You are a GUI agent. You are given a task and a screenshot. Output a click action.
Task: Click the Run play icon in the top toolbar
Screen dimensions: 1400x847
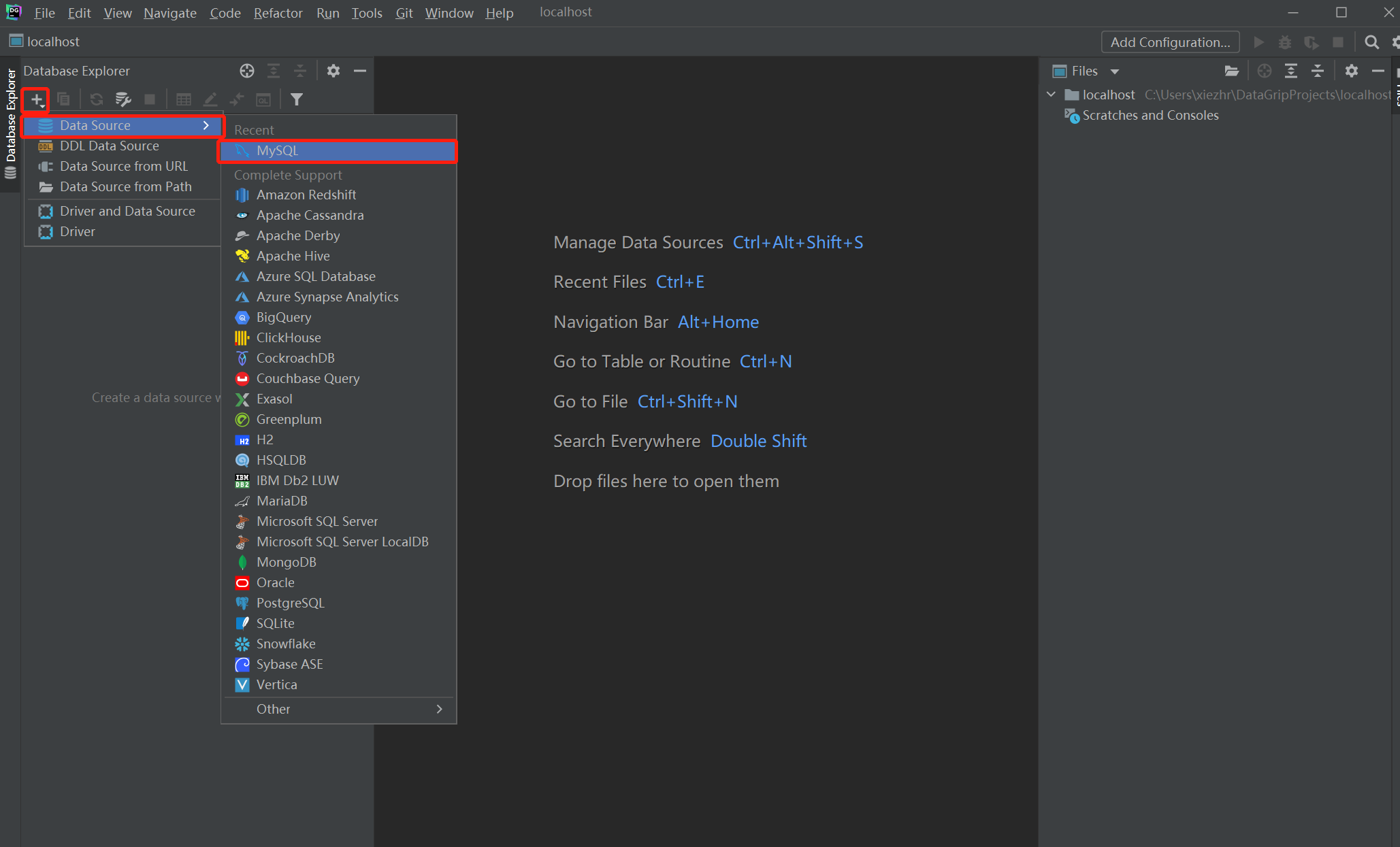pos(1258,42)
